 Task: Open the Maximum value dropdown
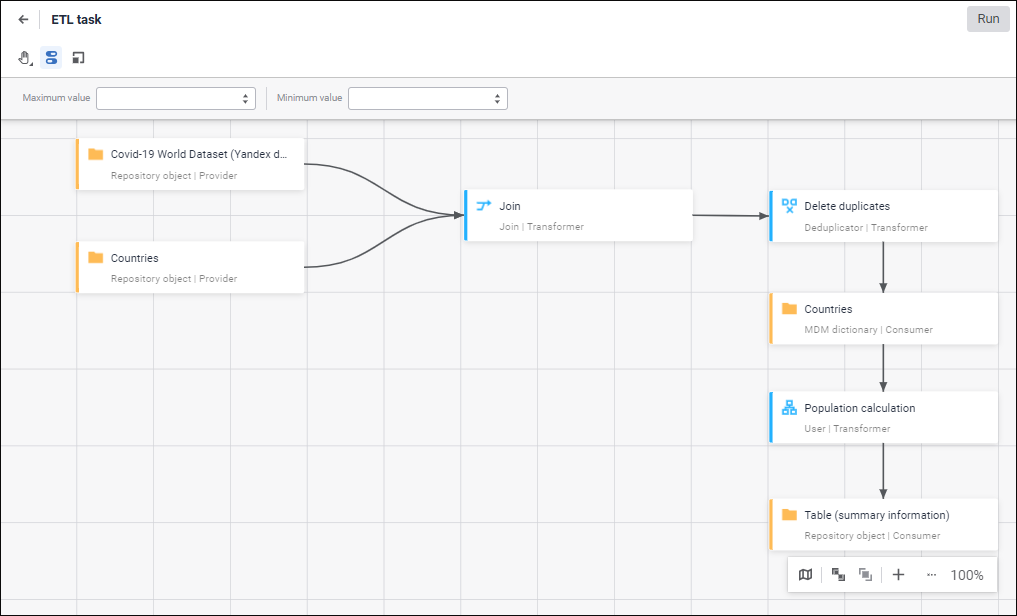(176, 98)
